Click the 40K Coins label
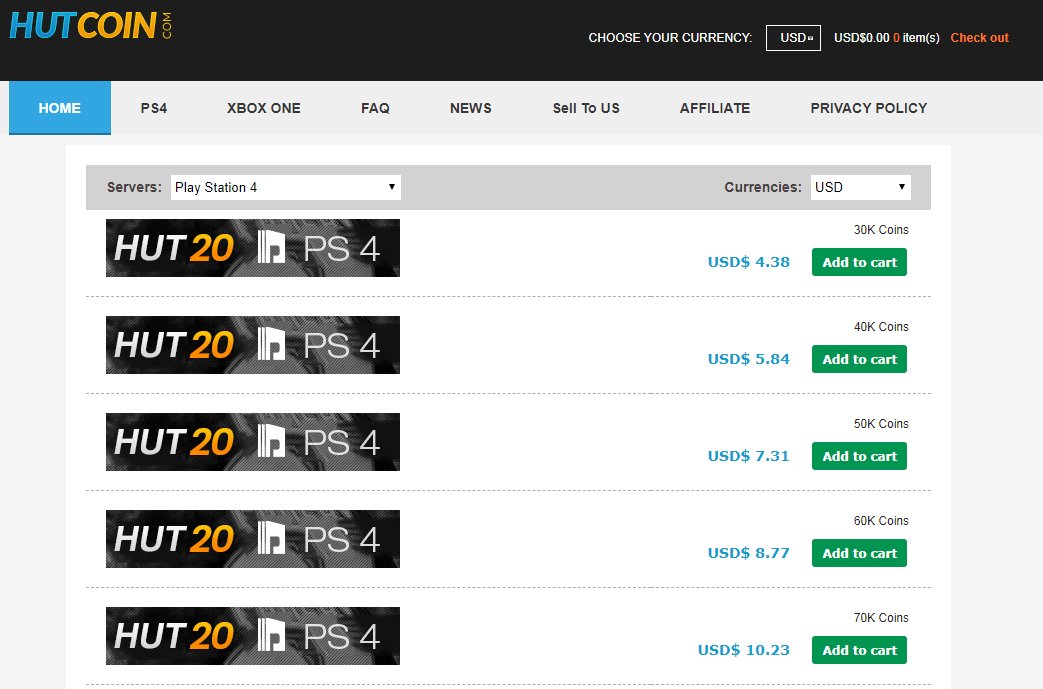 coord(881,327)
